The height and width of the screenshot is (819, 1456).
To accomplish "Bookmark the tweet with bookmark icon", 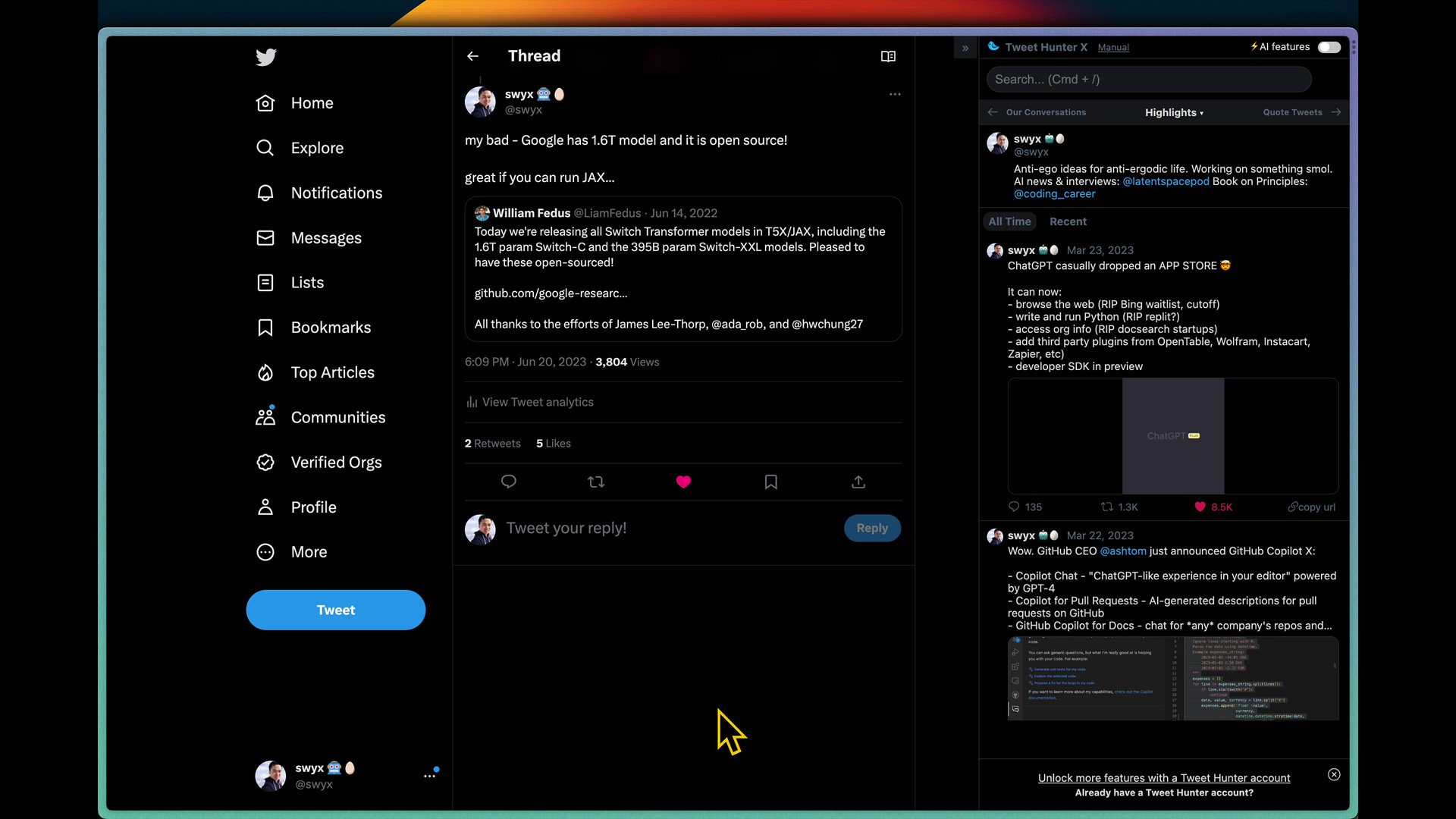I will click(x=771, y=482).
